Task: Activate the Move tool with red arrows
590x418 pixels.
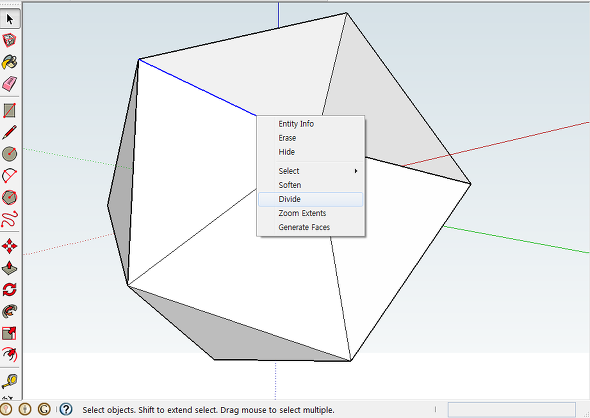Action: tap(10, 246)
